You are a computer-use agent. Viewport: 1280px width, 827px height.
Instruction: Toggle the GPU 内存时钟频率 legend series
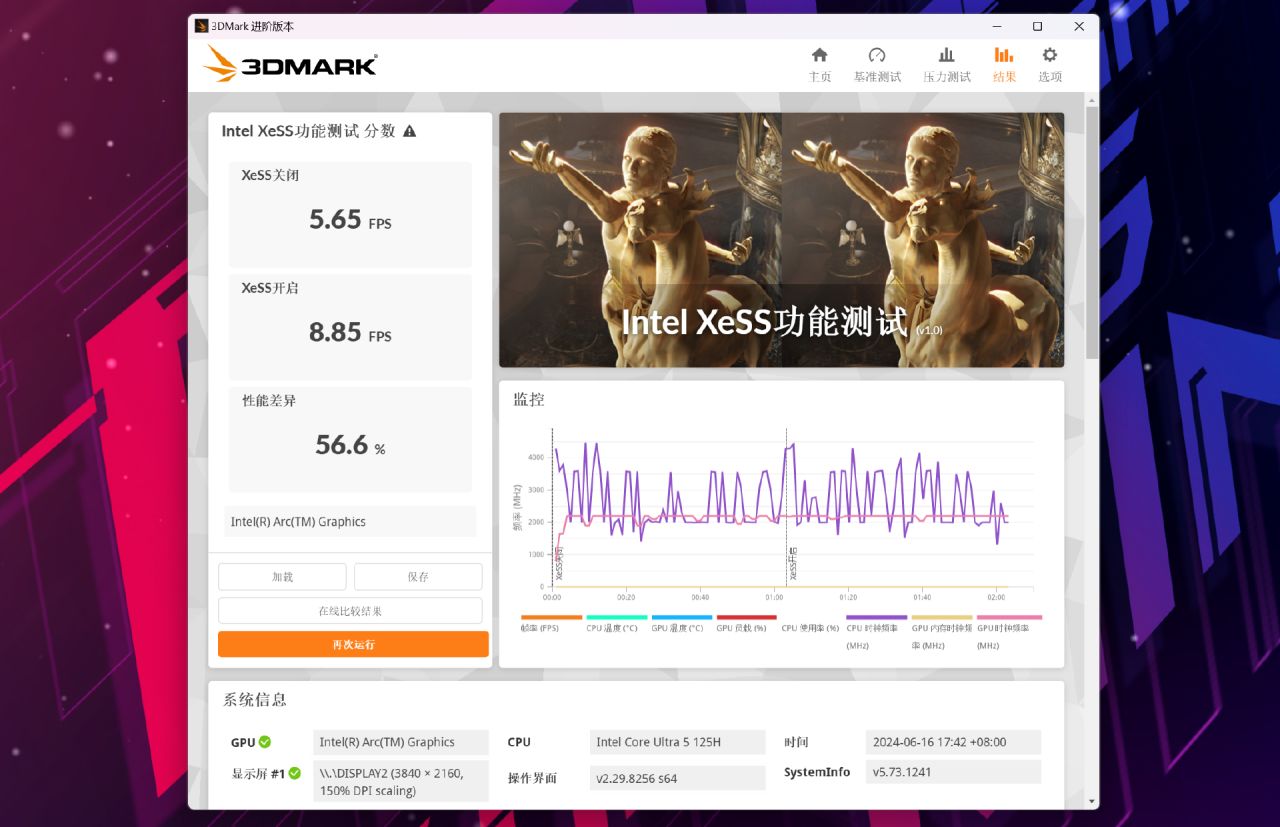(941, 632)
